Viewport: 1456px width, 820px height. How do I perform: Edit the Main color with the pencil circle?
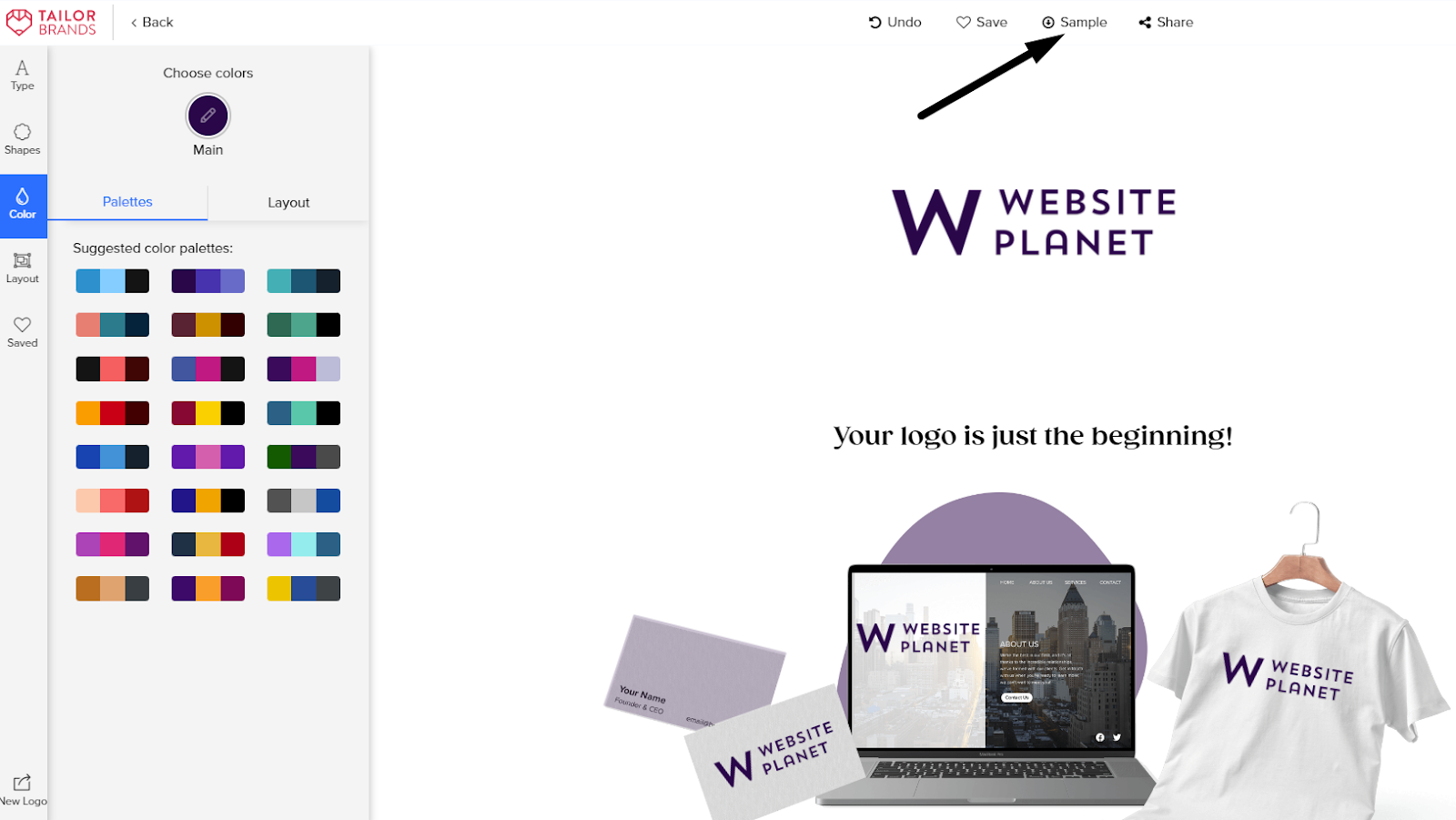pyautogui.click(x=207, y=116)
